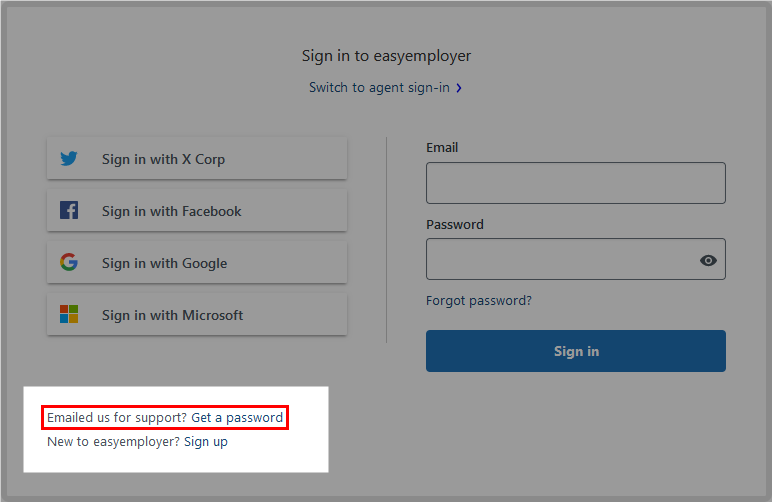The width and height of the screenshot is (772, 502).
Task: Follow the Sign up link
Action: point(206,441)
